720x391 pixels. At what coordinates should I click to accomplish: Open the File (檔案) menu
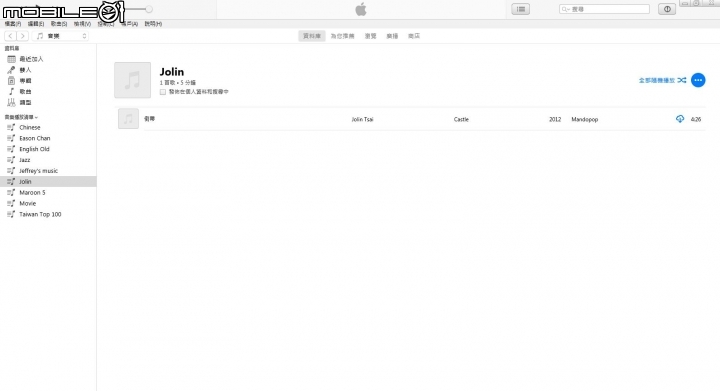click(13, 24)
